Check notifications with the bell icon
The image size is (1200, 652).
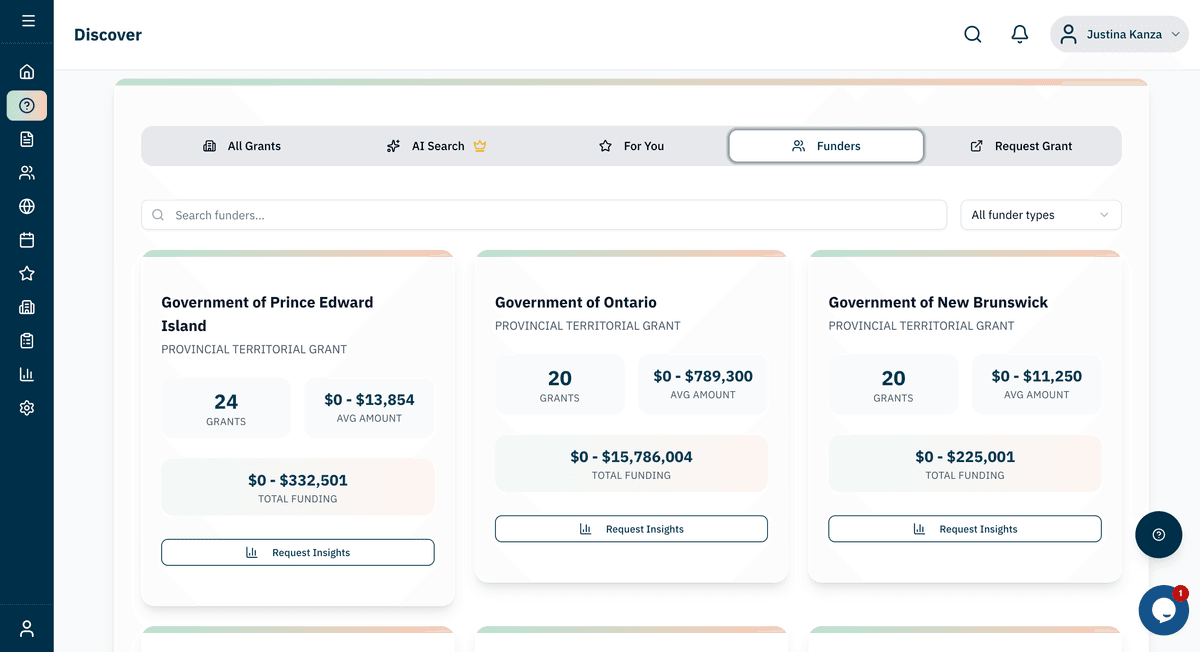pyautogui.click(x=1019, y=33)
